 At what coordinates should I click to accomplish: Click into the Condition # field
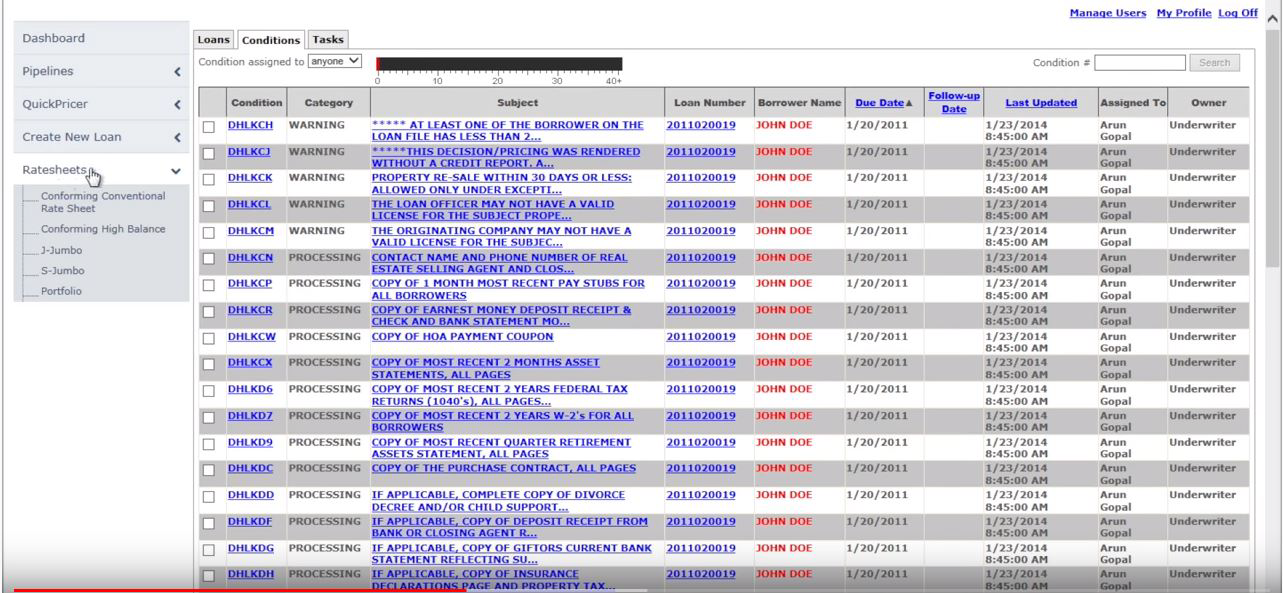1139,63
